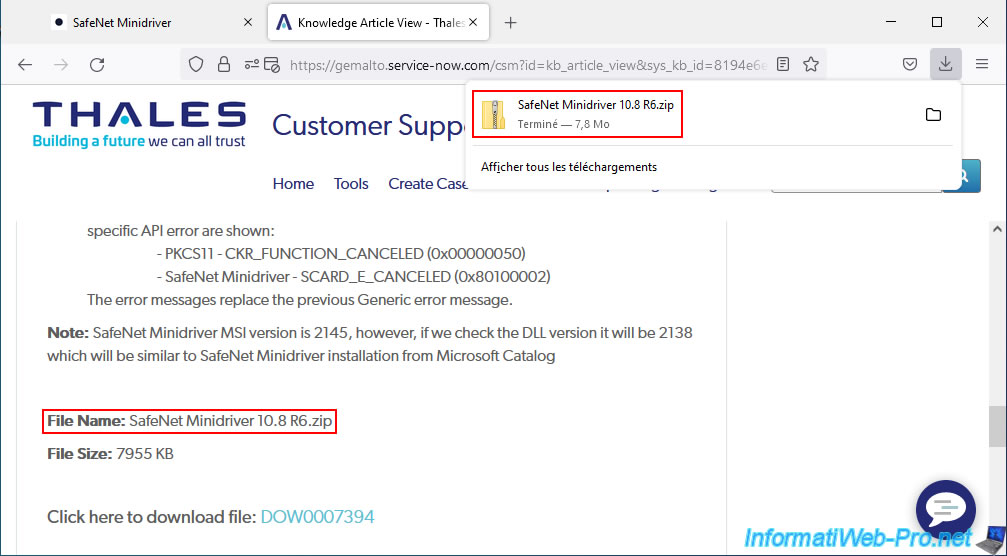This screenshot has width=1007, height=556.
Task: Open the live chat bubble
Action: pyautogui.click(x=945, y=508)
